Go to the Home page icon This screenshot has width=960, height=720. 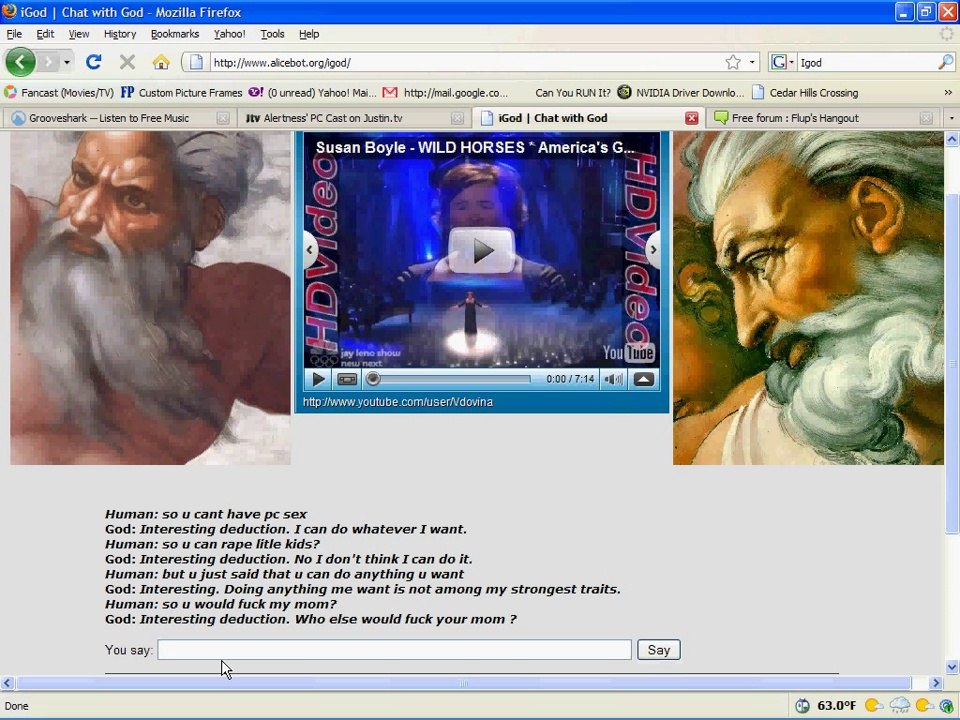[161, 62]
